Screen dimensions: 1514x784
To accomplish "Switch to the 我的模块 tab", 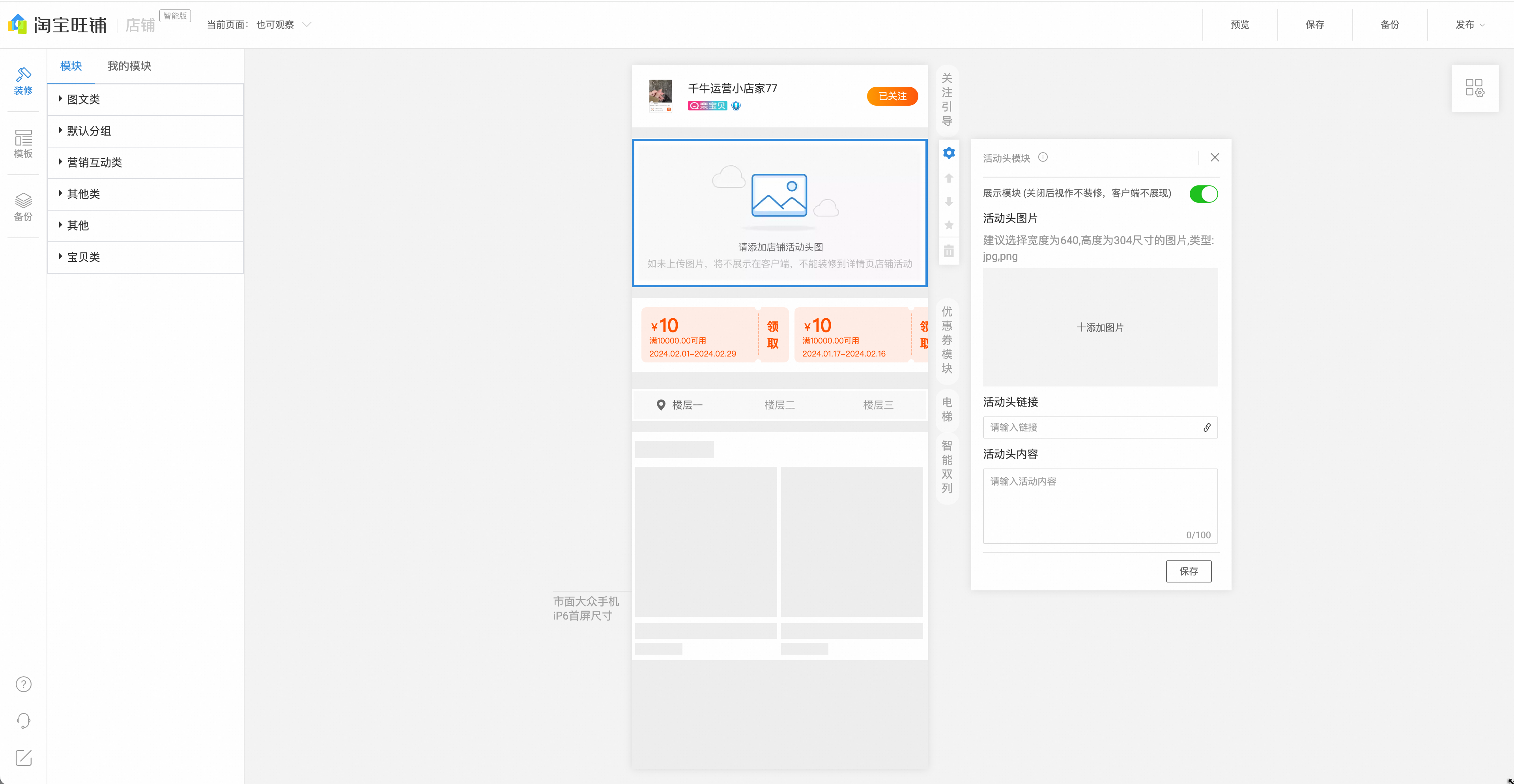I will pyautogui.click(x=129, y=66).
